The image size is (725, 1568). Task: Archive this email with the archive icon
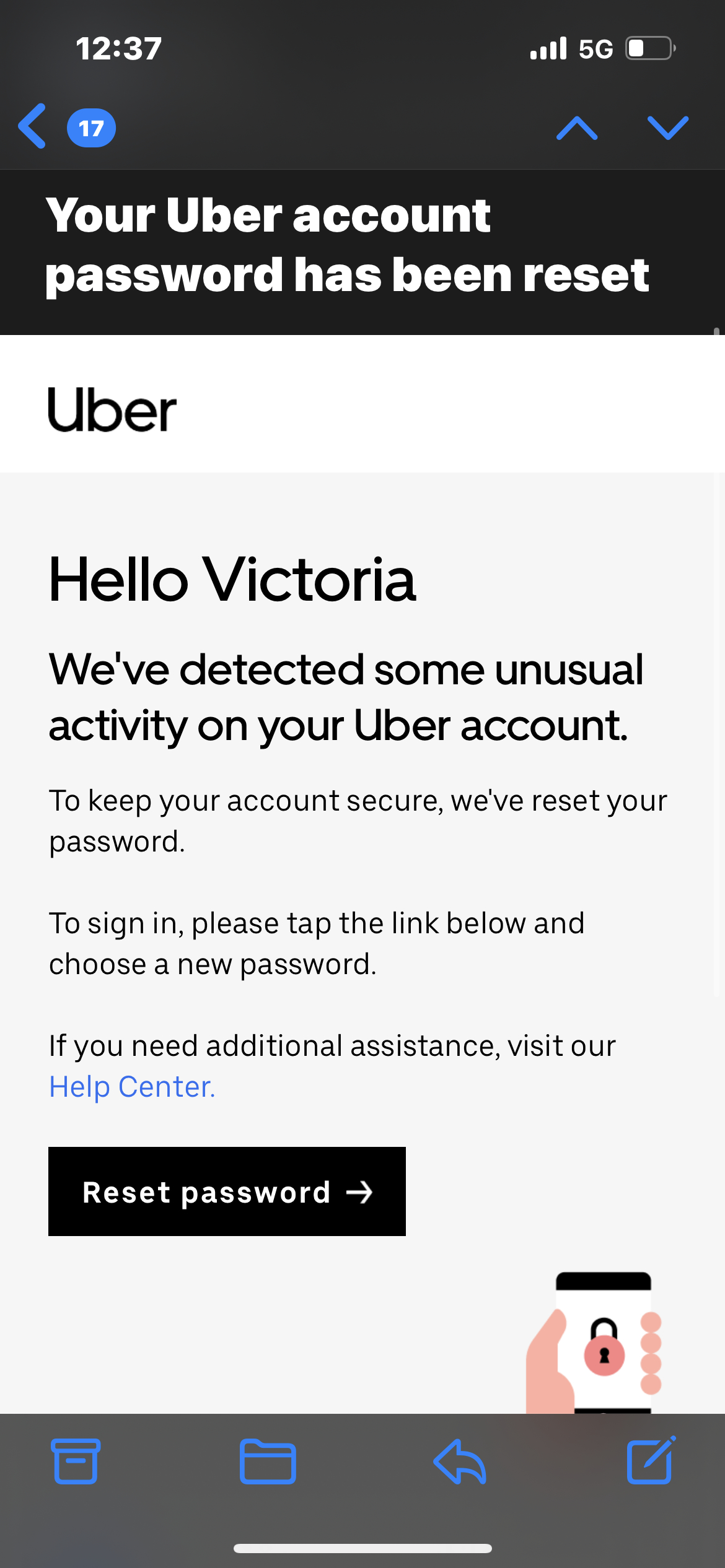76,1461
